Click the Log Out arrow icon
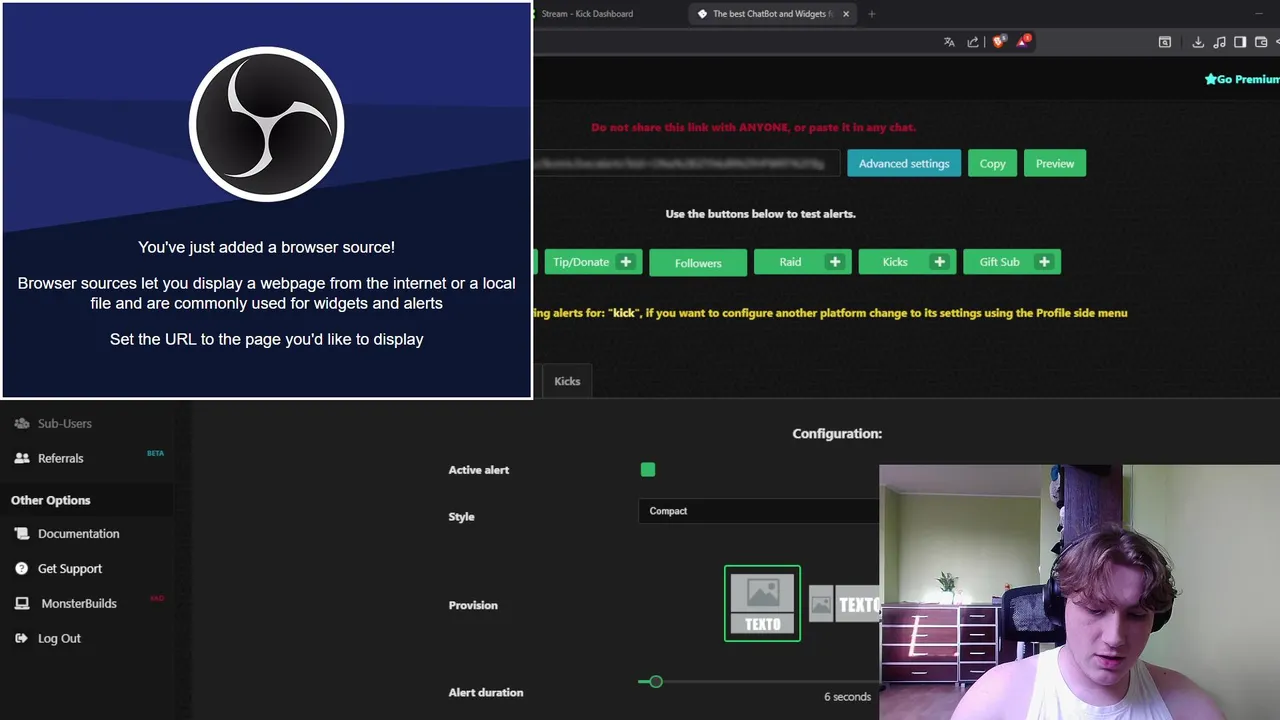Image resolution: width=1280 pixels, height=720 pixels. (x=22, y=638)
